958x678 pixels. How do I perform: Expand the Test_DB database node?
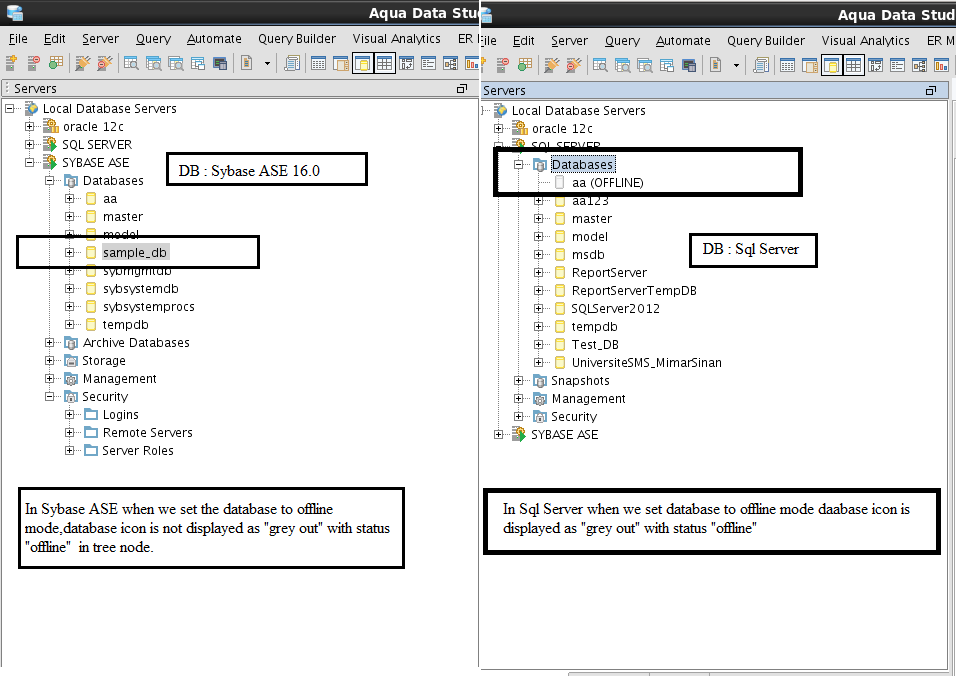(538, 344)
